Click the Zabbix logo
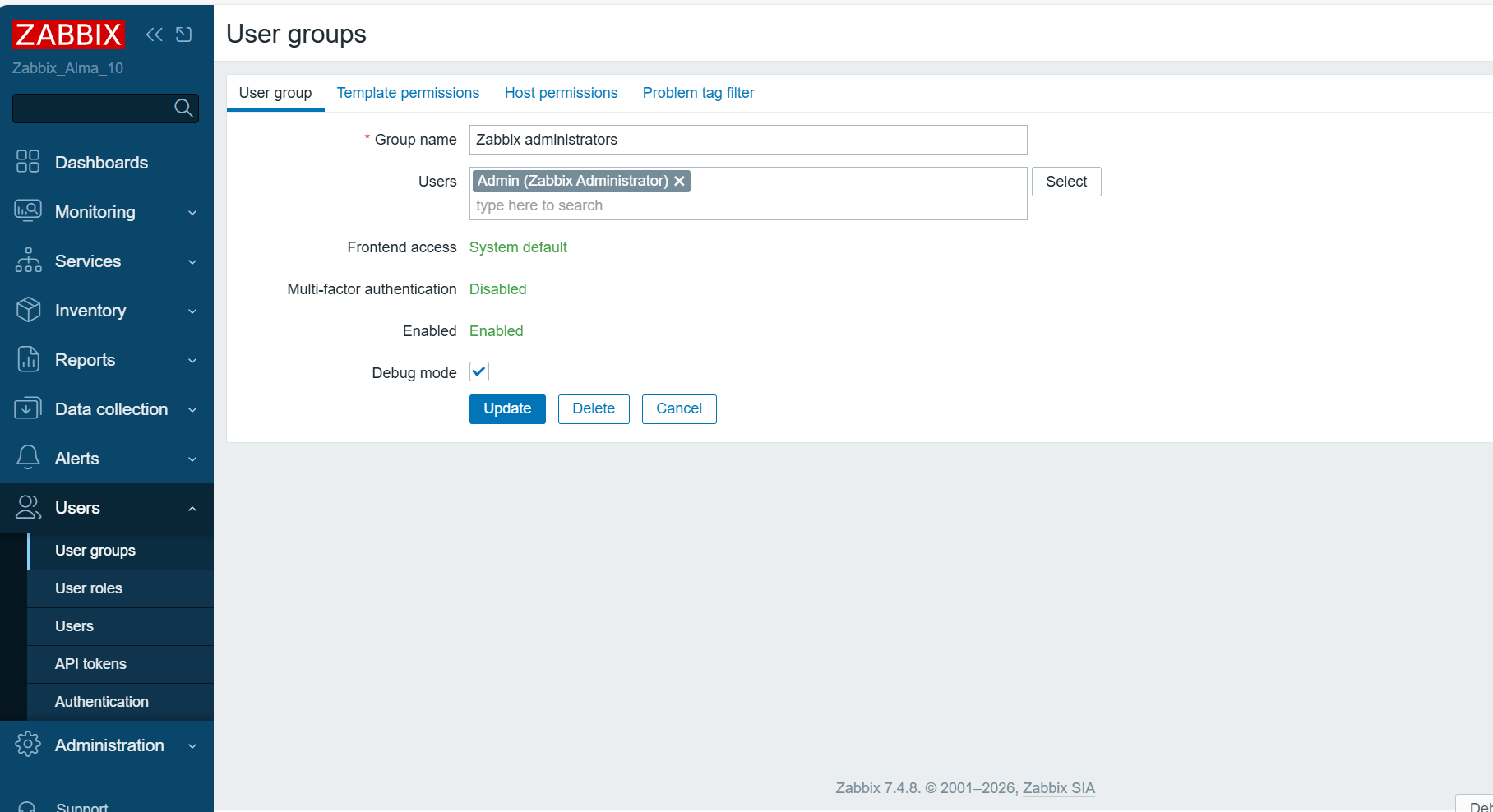1493x812 pixels. coord(68,35)
